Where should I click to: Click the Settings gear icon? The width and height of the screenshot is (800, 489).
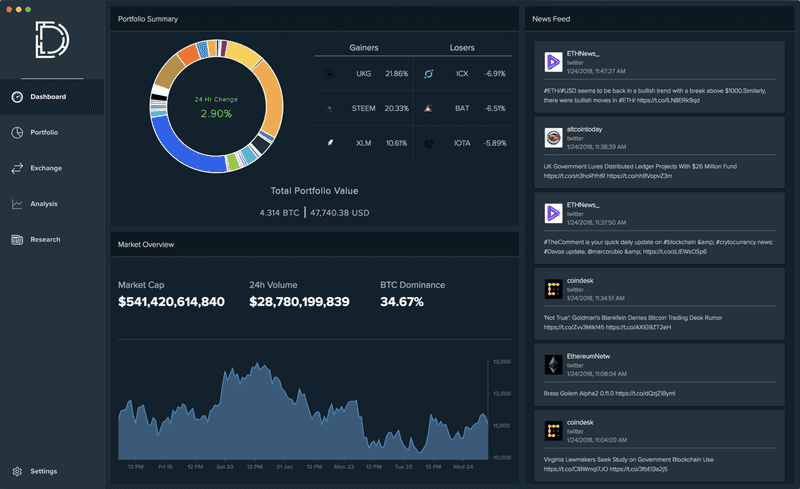tap(17, 471)
